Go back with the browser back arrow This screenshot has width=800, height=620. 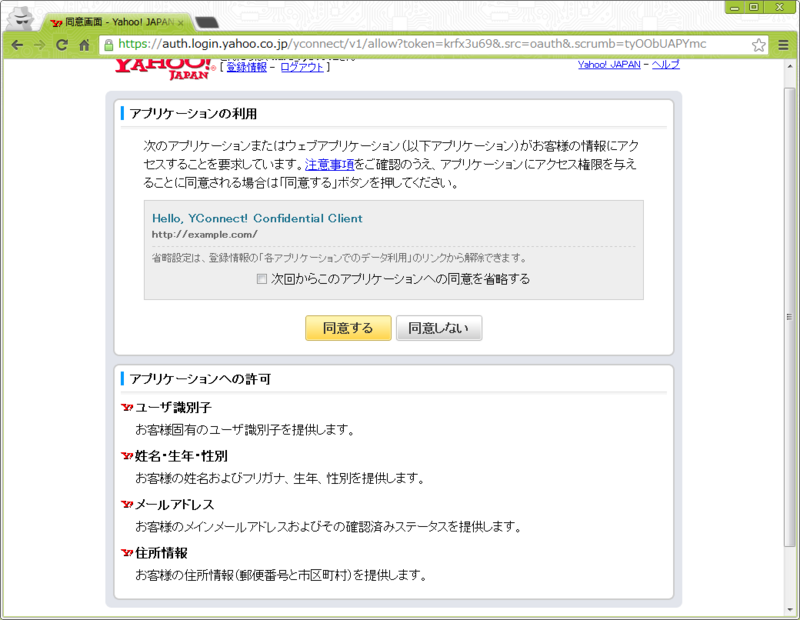(17, 45)
